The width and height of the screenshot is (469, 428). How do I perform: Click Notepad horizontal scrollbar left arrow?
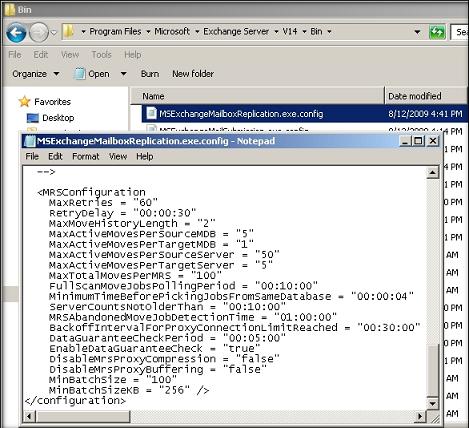[x=29, y=416]
